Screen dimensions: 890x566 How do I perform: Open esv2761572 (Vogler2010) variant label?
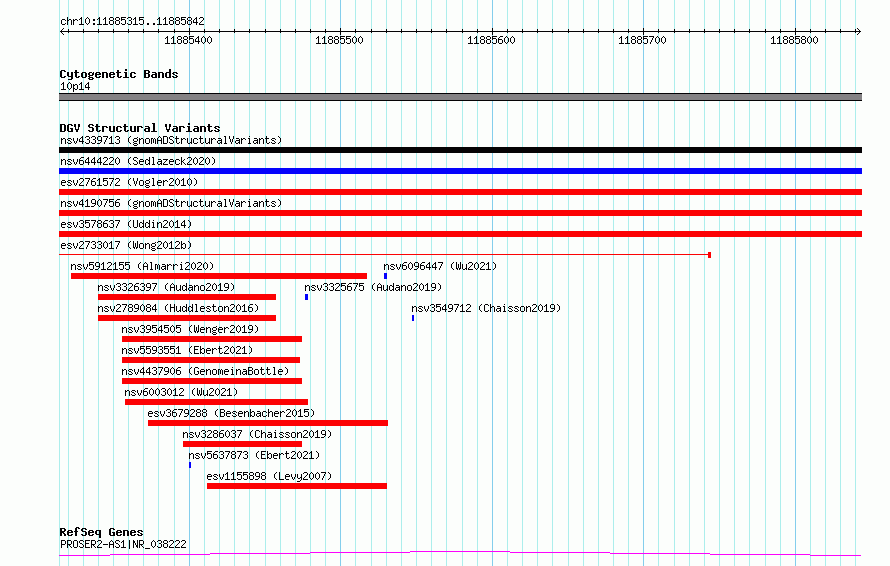pos(129,182)
